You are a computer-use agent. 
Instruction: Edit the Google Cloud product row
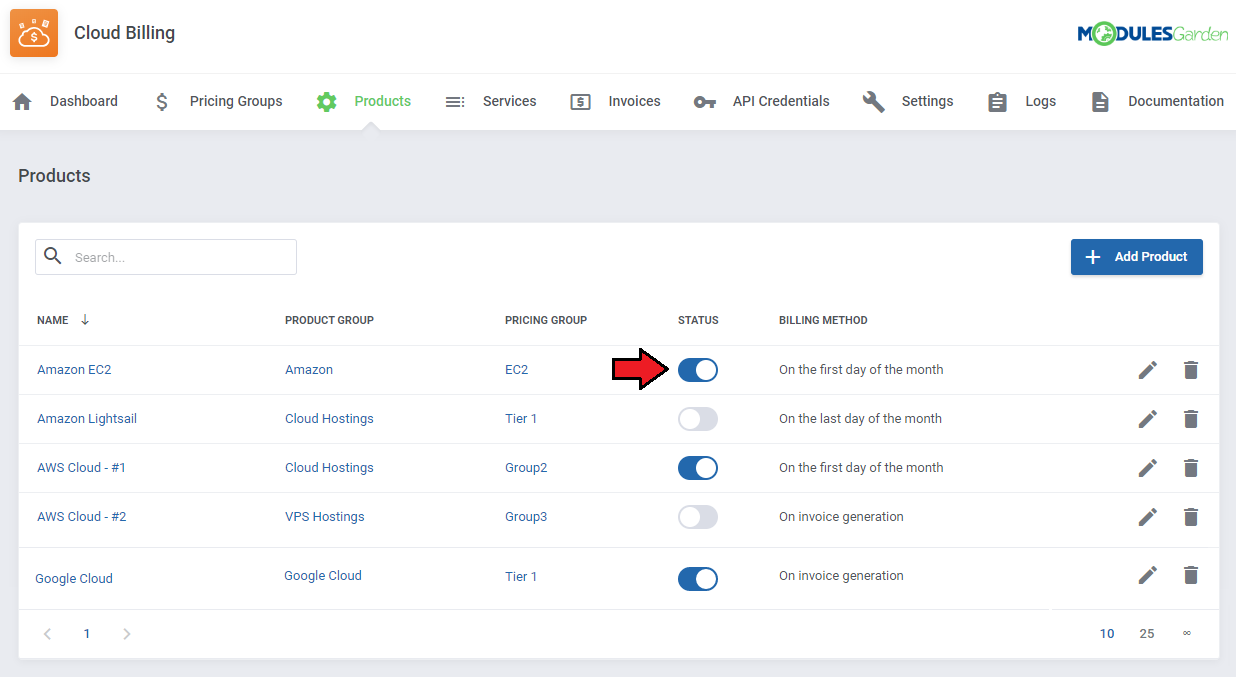pos(1147,575)
